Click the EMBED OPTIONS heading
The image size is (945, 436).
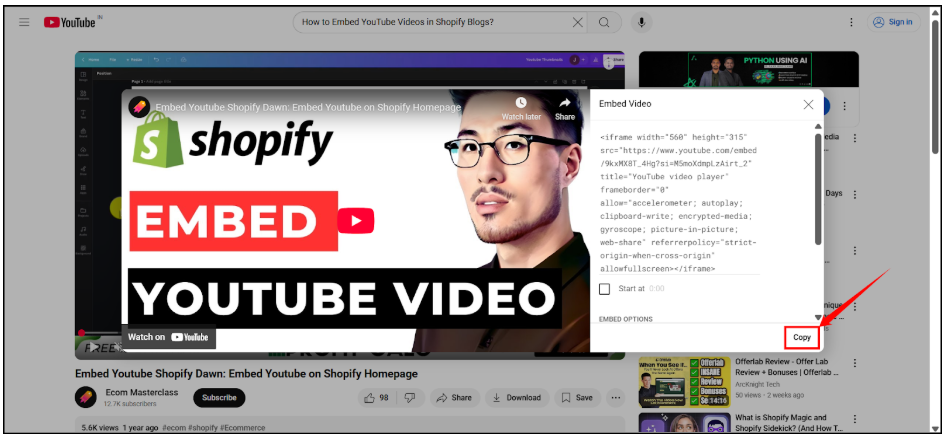[626, 318]
